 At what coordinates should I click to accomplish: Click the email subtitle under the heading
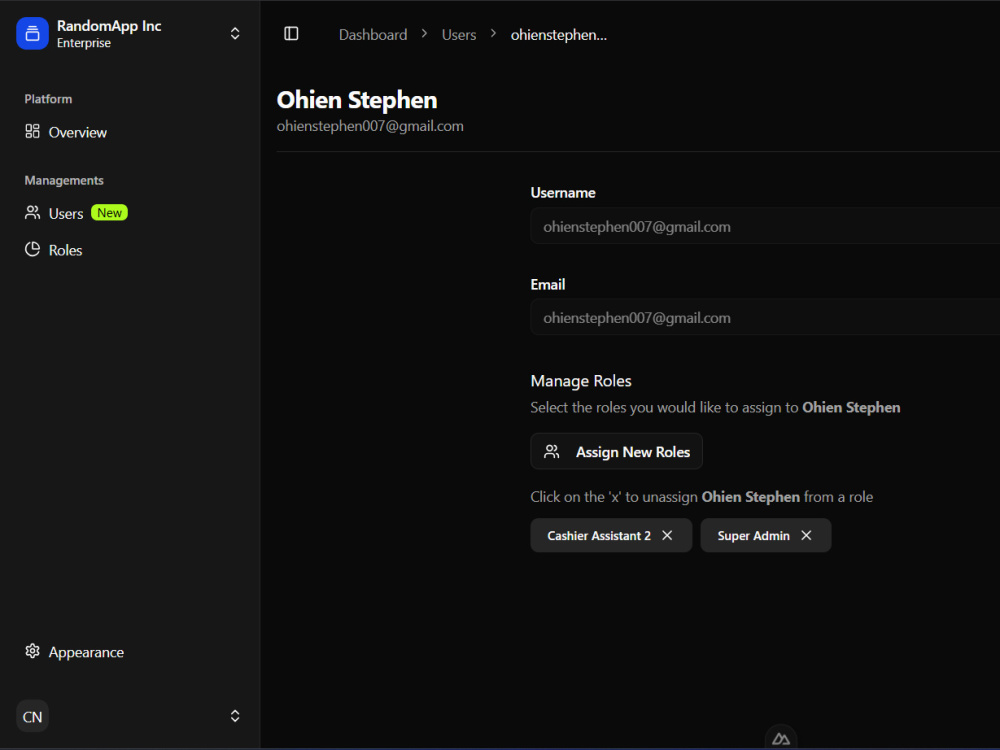[370, 126]
